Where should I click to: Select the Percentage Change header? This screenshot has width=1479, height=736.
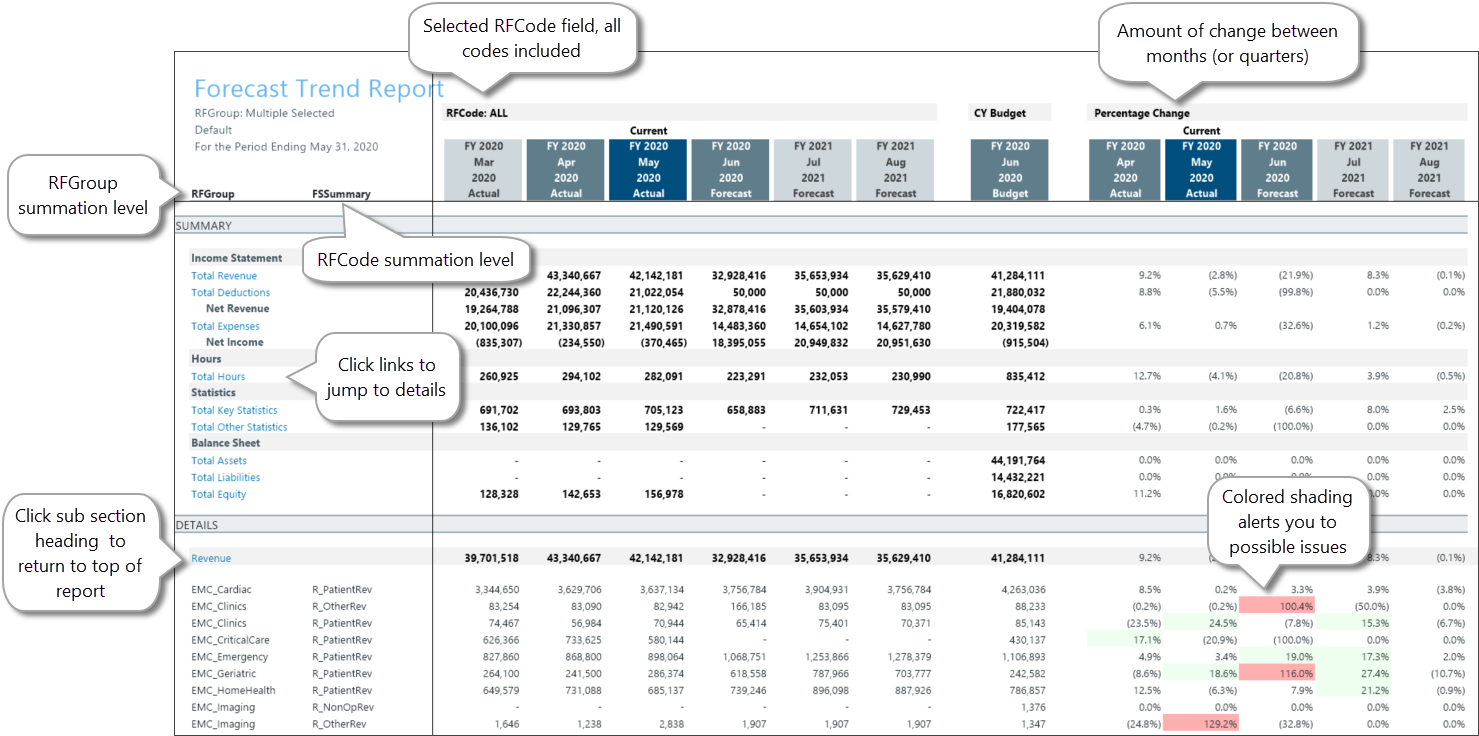[1142, 113]
